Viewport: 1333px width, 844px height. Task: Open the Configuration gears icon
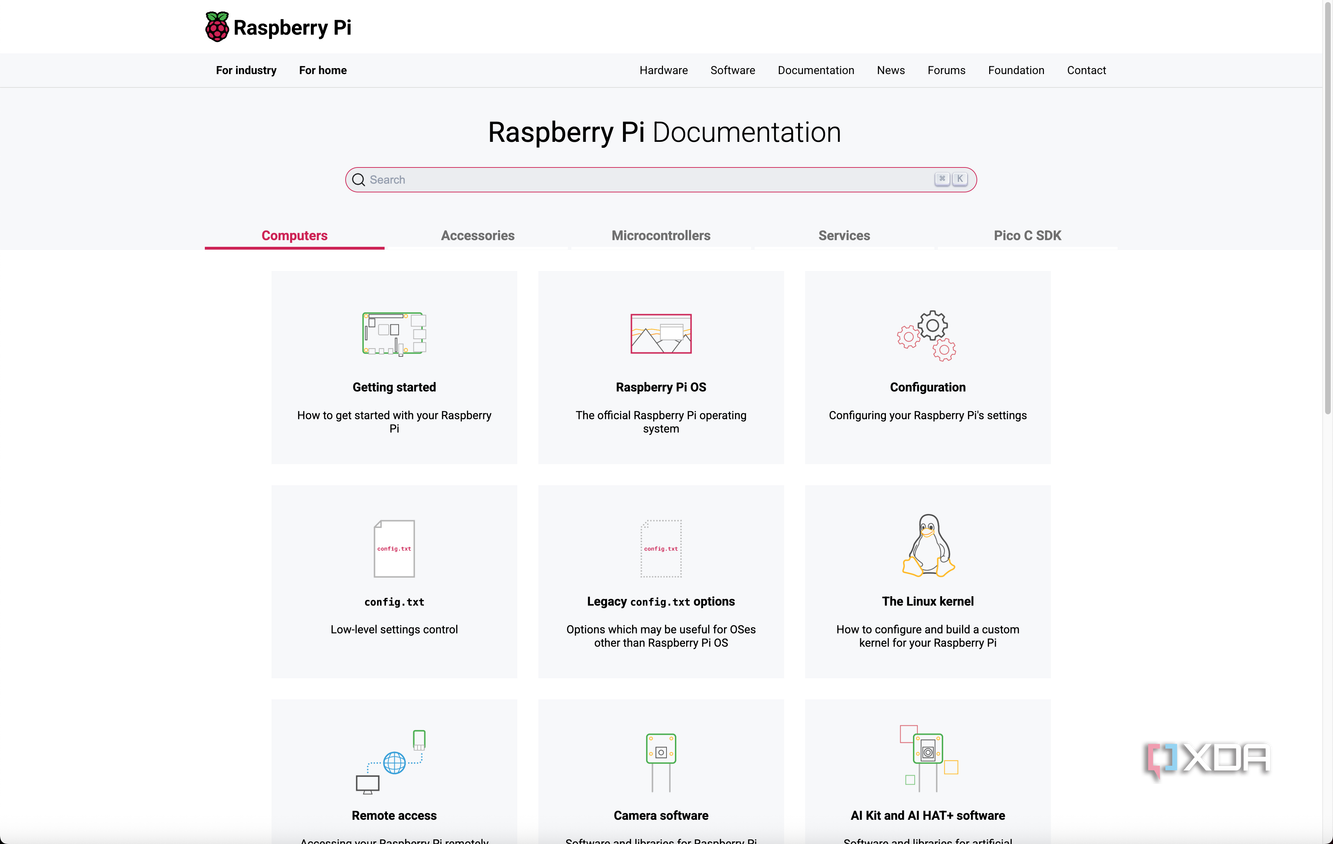(927, 336)
